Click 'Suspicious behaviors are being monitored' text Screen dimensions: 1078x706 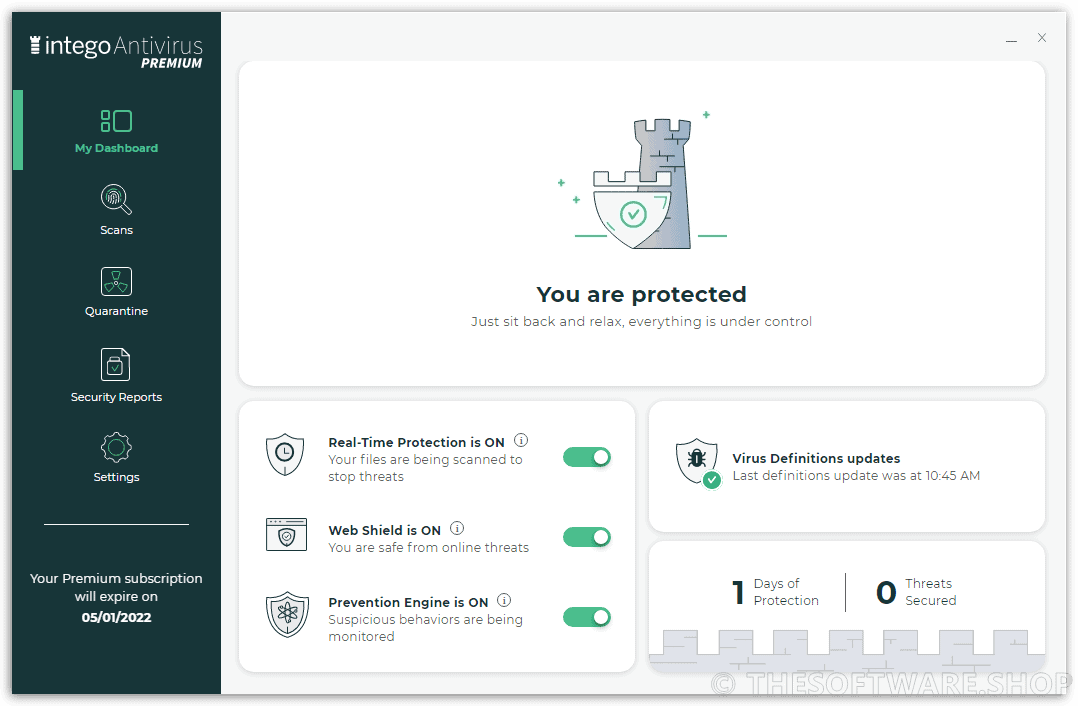coord(425,628)
